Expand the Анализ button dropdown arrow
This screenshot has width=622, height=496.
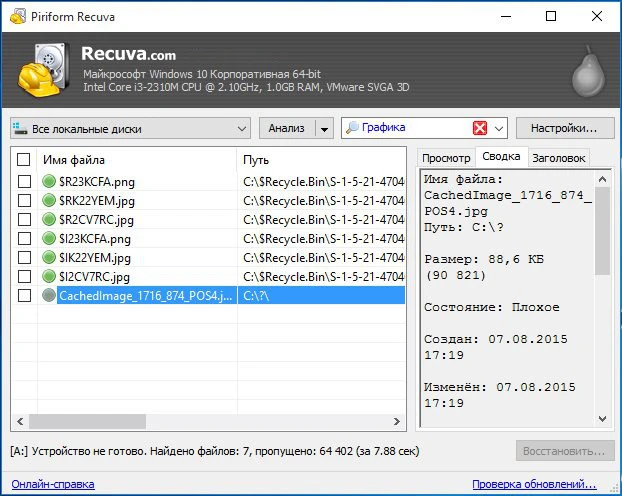323,129
